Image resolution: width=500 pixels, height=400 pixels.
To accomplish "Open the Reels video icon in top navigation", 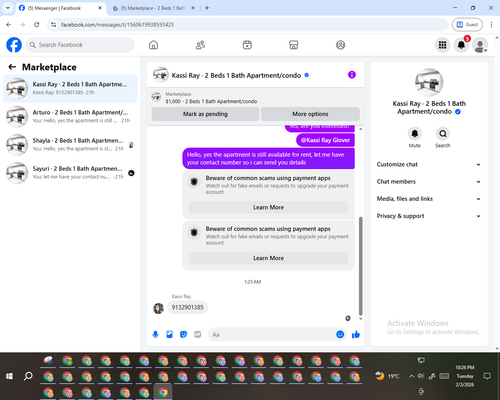I will point(247,45).
